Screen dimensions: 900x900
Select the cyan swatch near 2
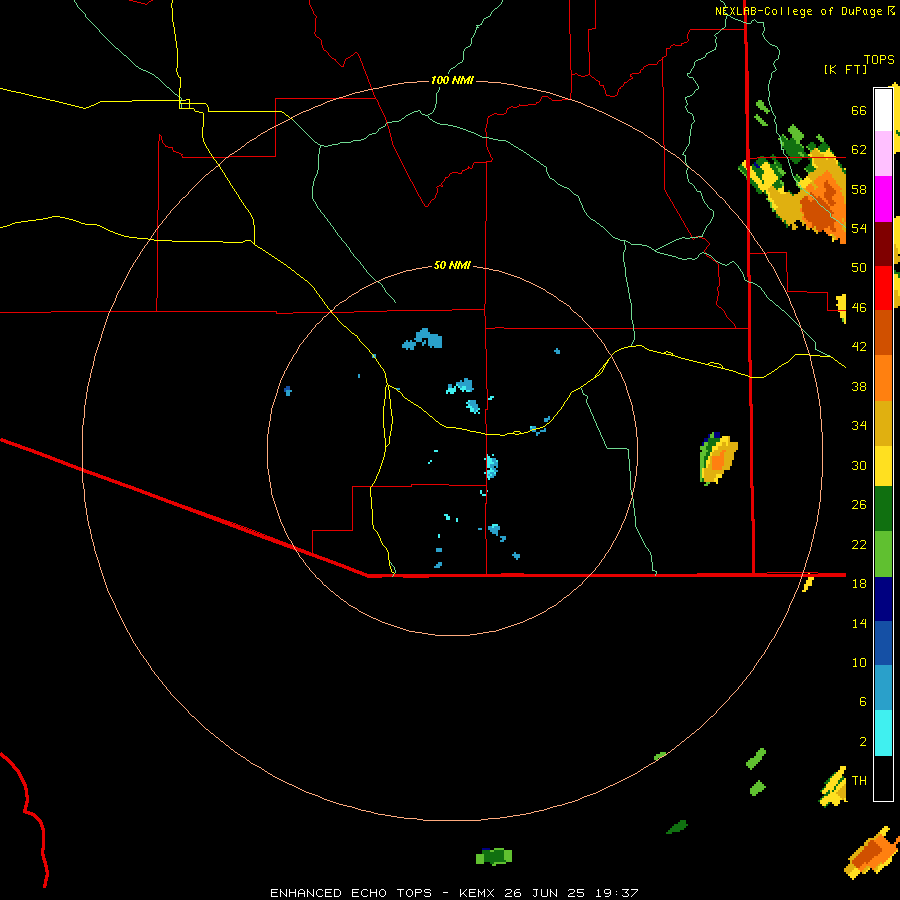(883, 733)
